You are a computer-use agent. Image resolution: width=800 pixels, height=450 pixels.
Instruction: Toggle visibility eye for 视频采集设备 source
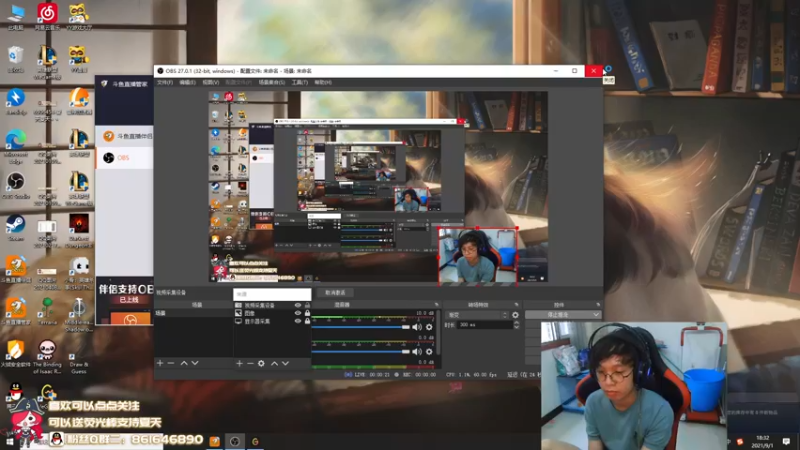(298, 306)
